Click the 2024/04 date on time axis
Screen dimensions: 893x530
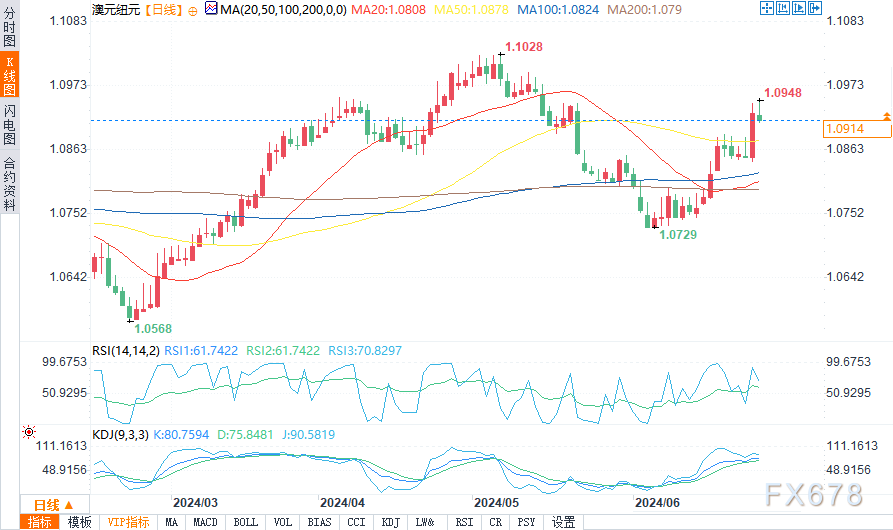click(342, 503)
